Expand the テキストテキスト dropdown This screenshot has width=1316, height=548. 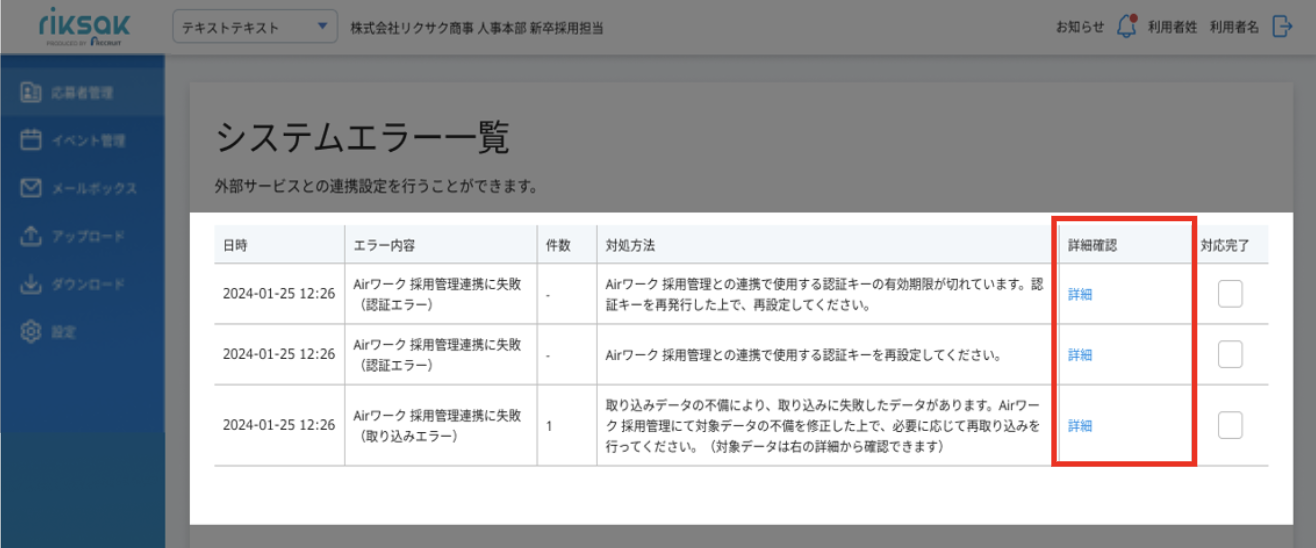pyautogui.click(x=256, y=27)
